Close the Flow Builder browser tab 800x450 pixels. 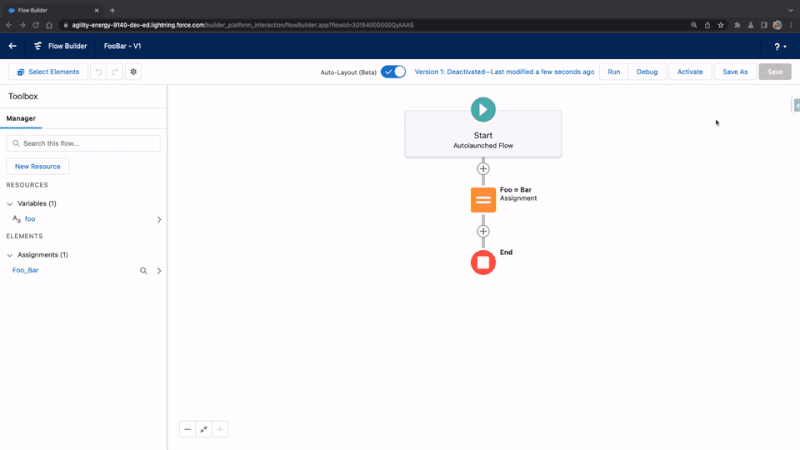[x=96, y=10]
